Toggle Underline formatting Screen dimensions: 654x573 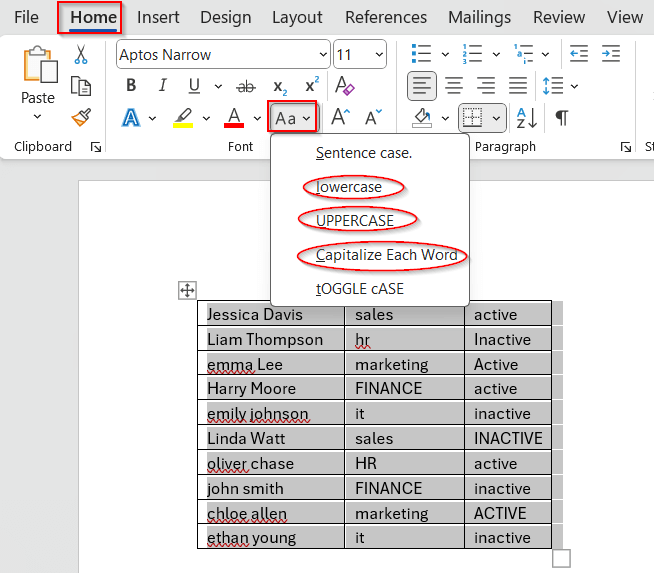194,86
